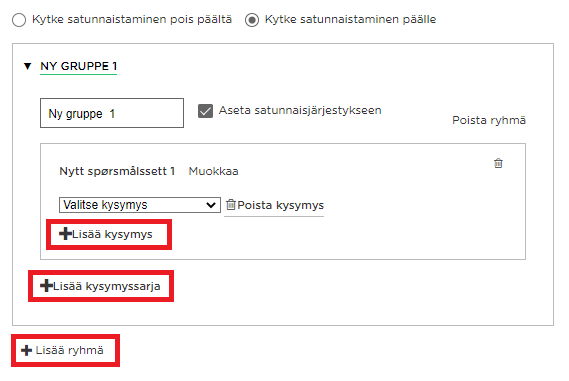Select the Kytke satunnaistaminen päälle radio

[x=252, y=20]
